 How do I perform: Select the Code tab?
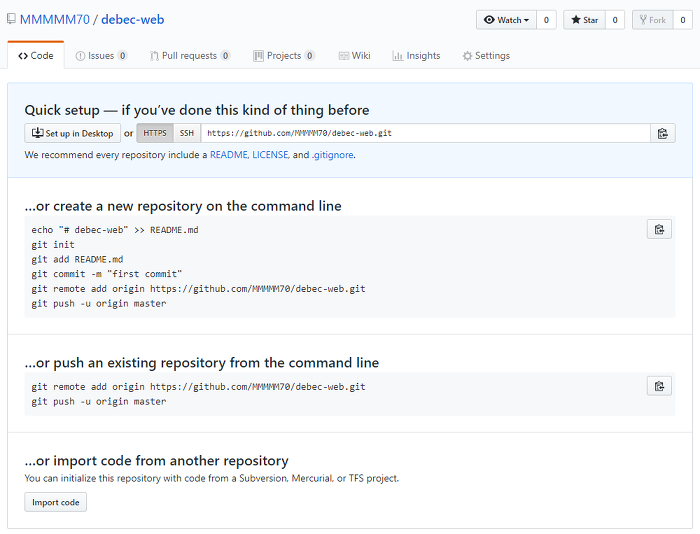(x=36, y=56)
